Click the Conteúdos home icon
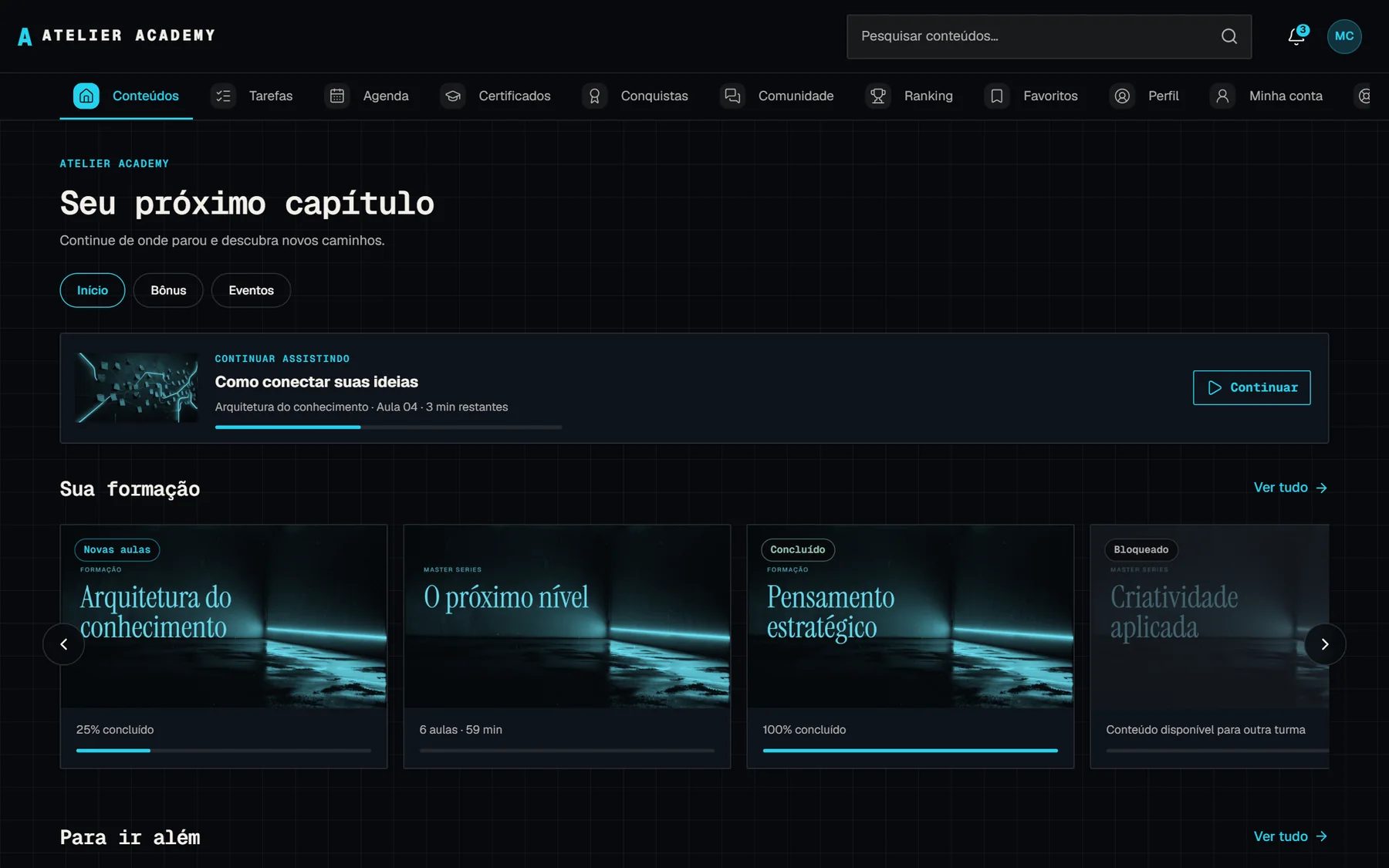This screenshot has width=1389, height=868. pos(86,96)
